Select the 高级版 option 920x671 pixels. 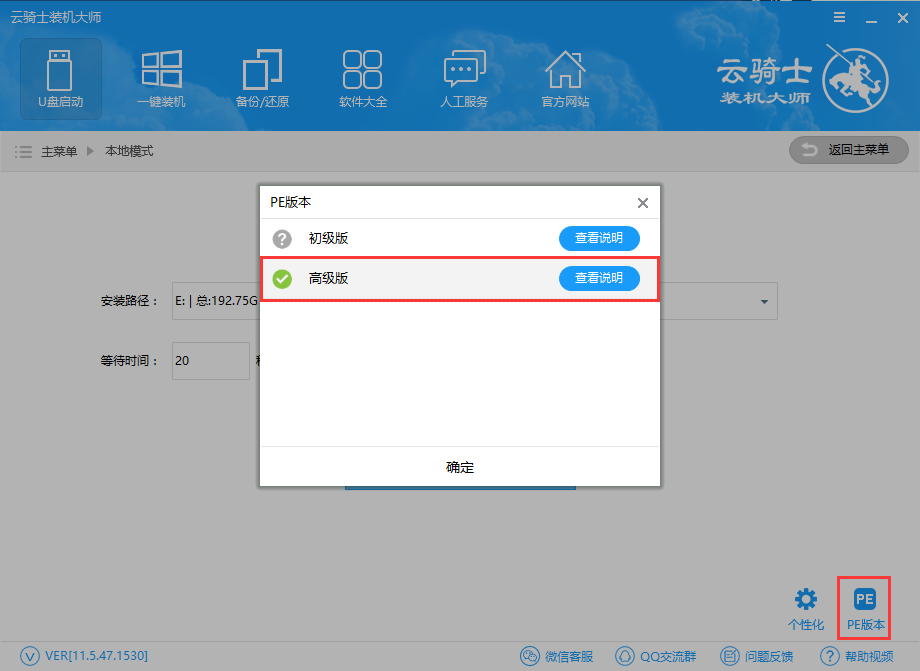[460, 279]
